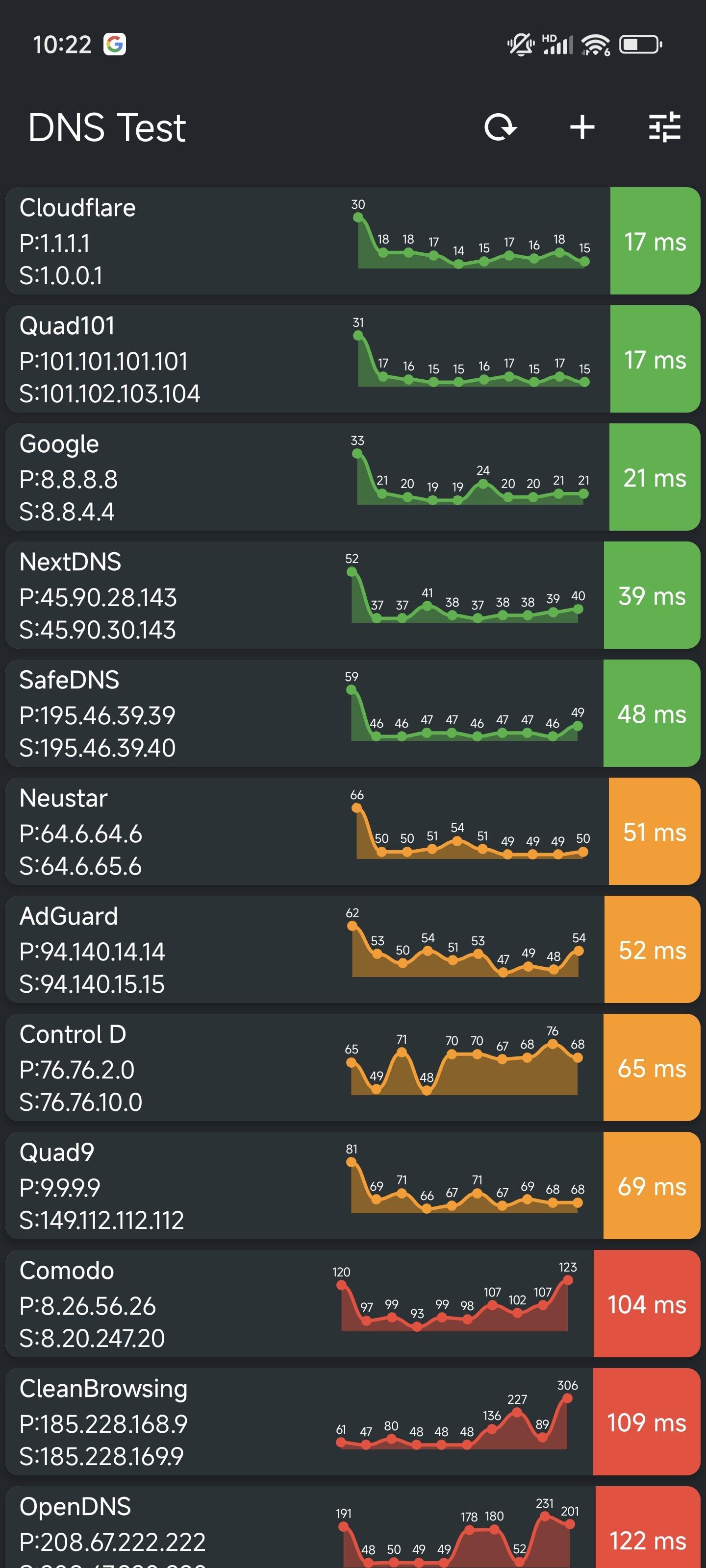Tap the Wi-Fi status icon
Image resolution: width=706 pixels, height=1568 pixels.
(595, 45)
